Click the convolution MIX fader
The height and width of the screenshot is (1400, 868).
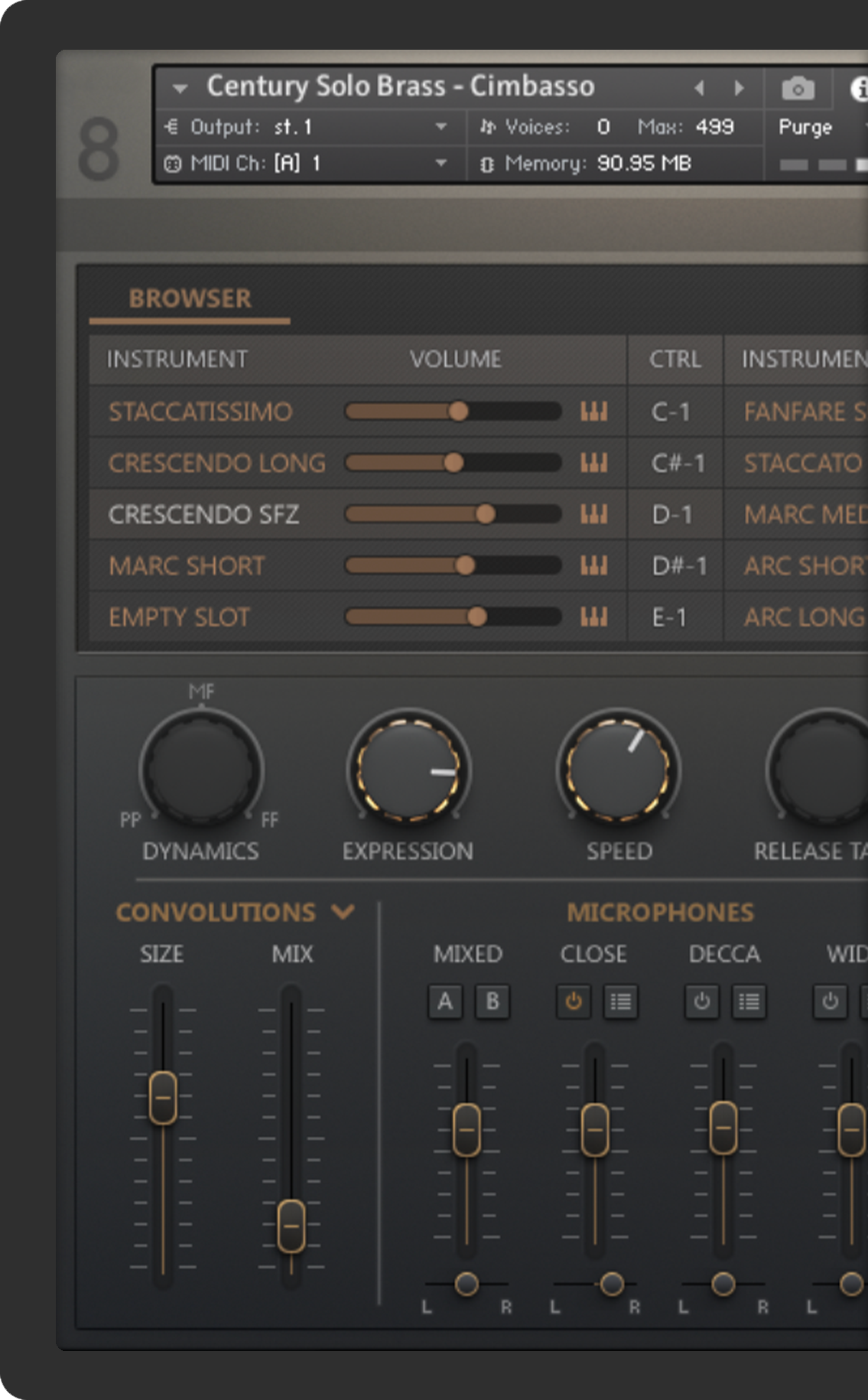click(x=291, y=1226)
